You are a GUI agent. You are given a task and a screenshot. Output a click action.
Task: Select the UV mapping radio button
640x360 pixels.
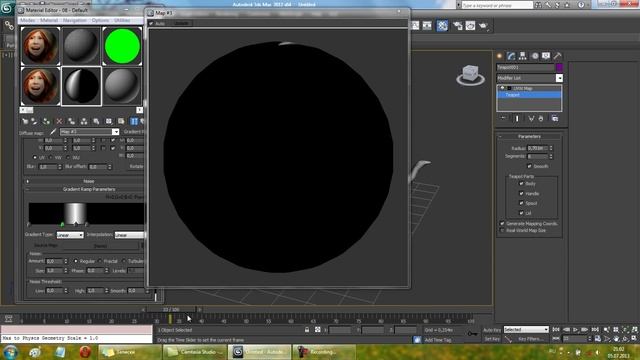pos(35,157)
